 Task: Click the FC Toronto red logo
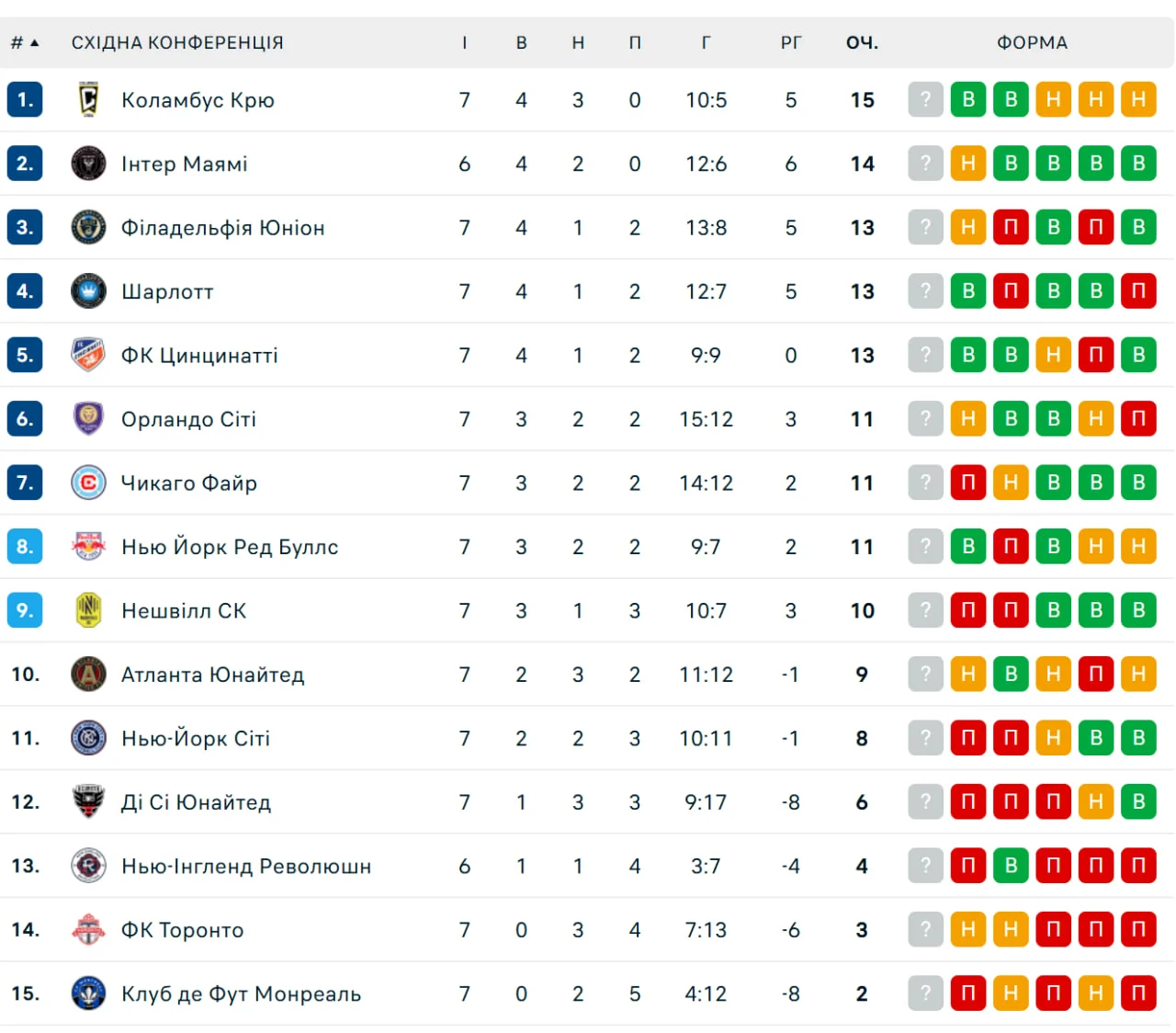tap(88, 930)
